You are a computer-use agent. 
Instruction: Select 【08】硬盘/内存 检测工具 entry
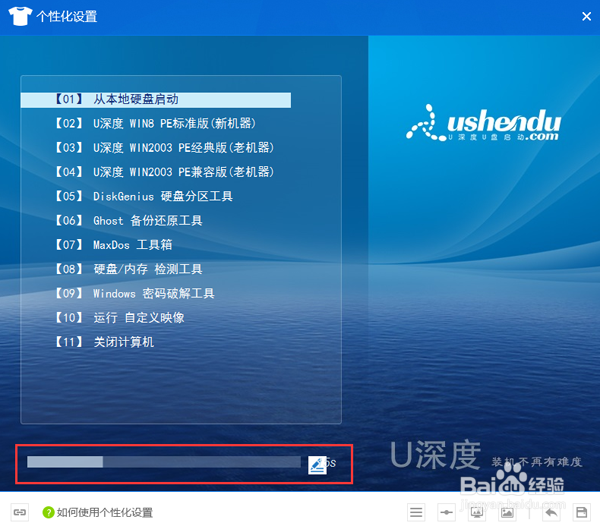click(x=129, y=269)
